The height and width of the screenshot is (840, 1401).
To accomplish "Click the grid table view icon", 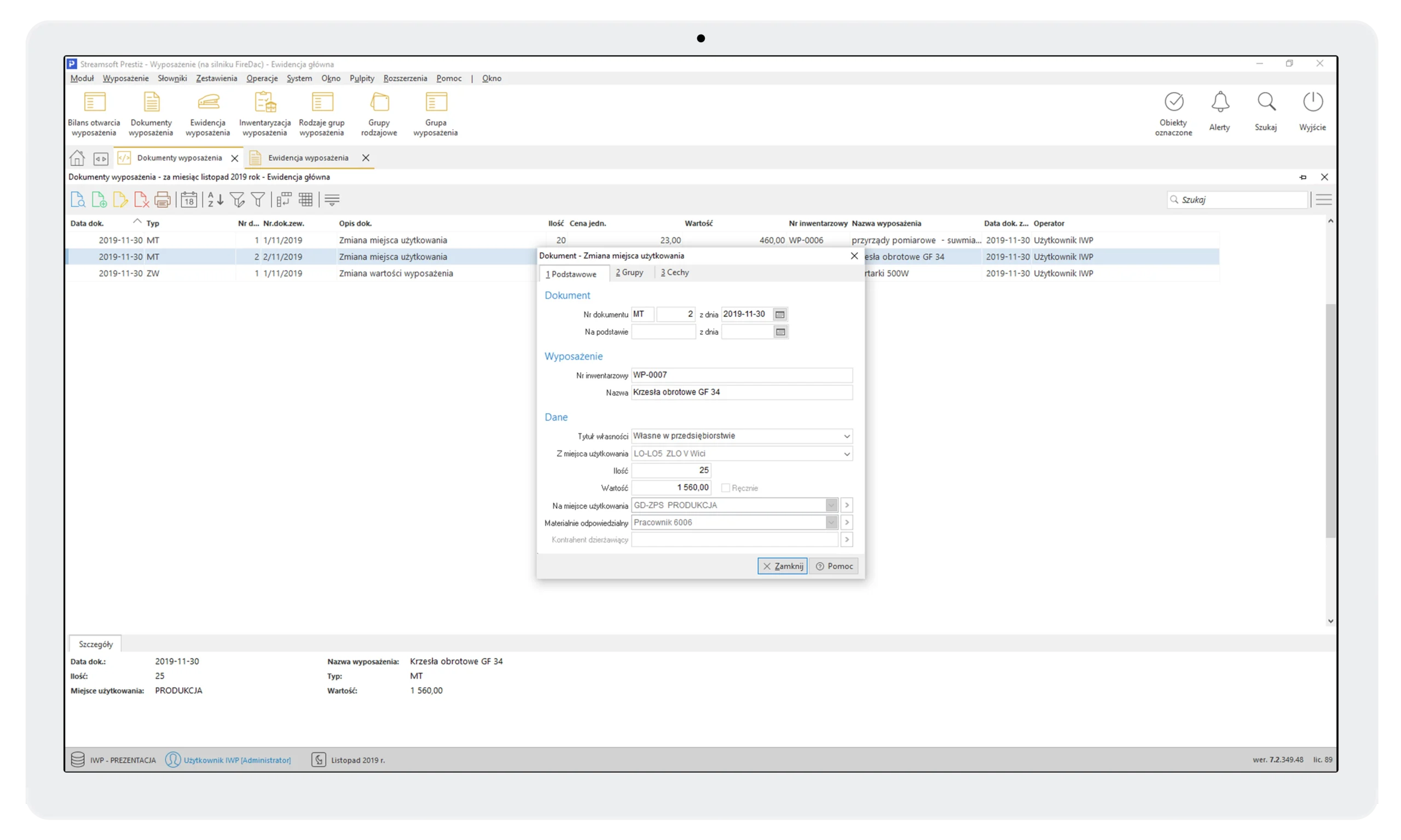I will click(306, 200).
